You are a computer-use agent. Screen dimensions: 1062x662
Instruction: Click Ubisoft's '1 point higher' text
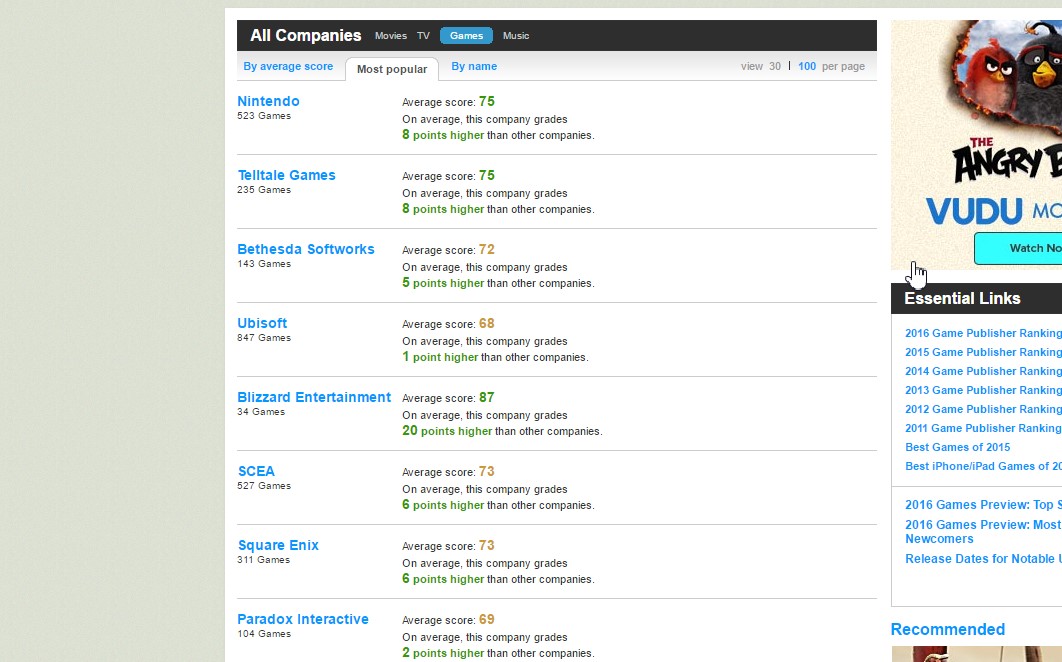440,356
